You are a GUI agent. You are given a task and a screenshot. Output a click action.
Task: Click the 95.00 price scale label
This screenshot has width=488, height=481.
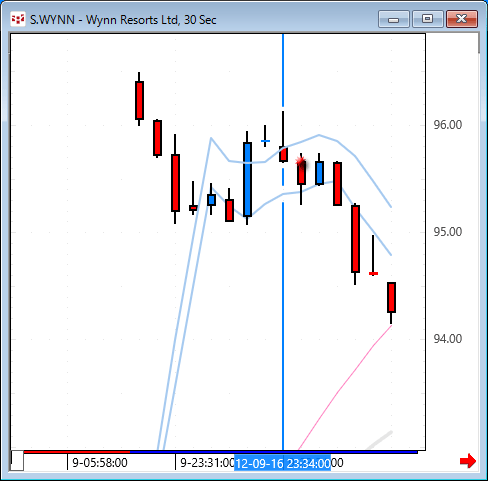448,232
